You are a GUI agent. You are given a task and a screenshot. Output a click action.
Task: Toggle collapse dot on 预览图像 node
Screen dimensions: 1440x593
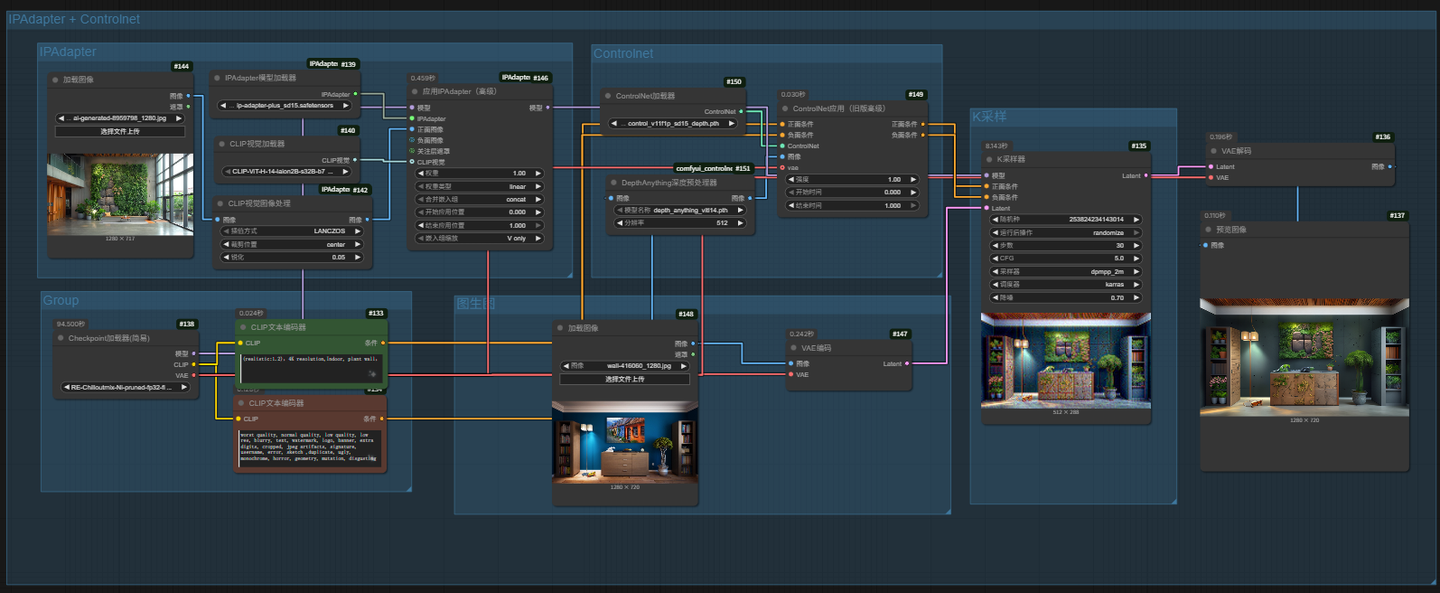pyautogui.click(x=1207, y=230)
